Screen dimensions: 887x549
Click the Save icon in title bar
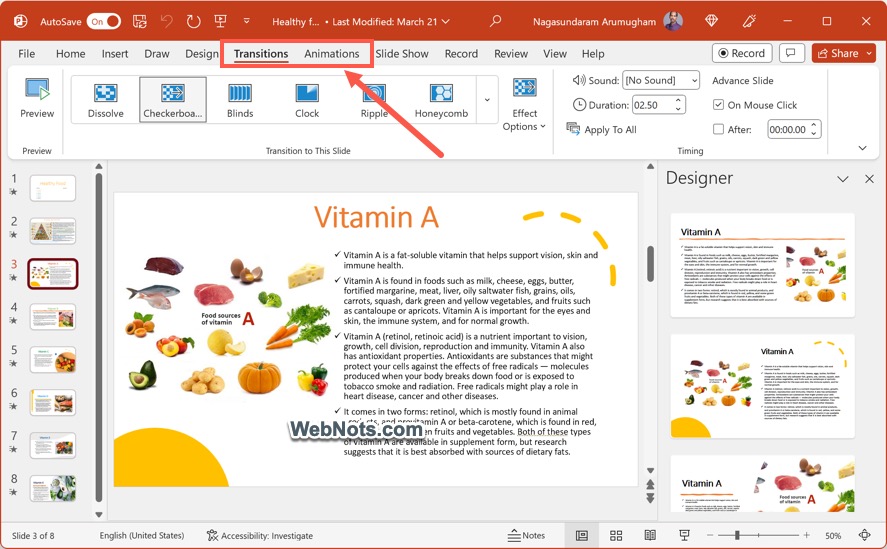point(139,22)
